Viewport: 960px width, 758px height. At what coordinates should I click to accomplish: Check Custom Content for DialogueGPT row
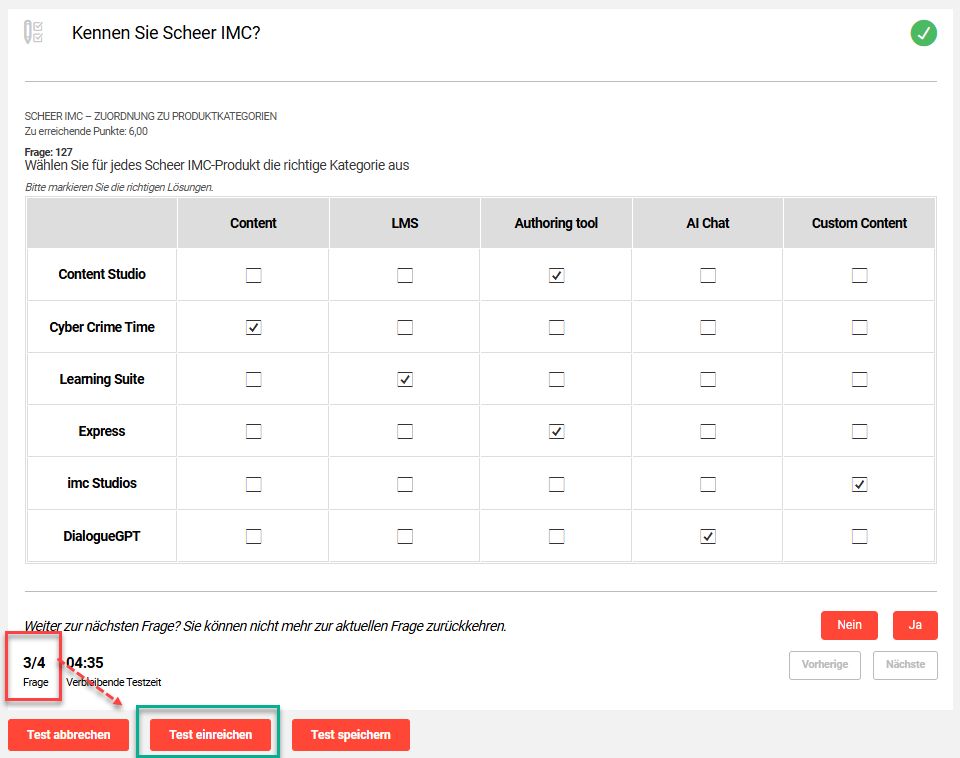[860, 536]
